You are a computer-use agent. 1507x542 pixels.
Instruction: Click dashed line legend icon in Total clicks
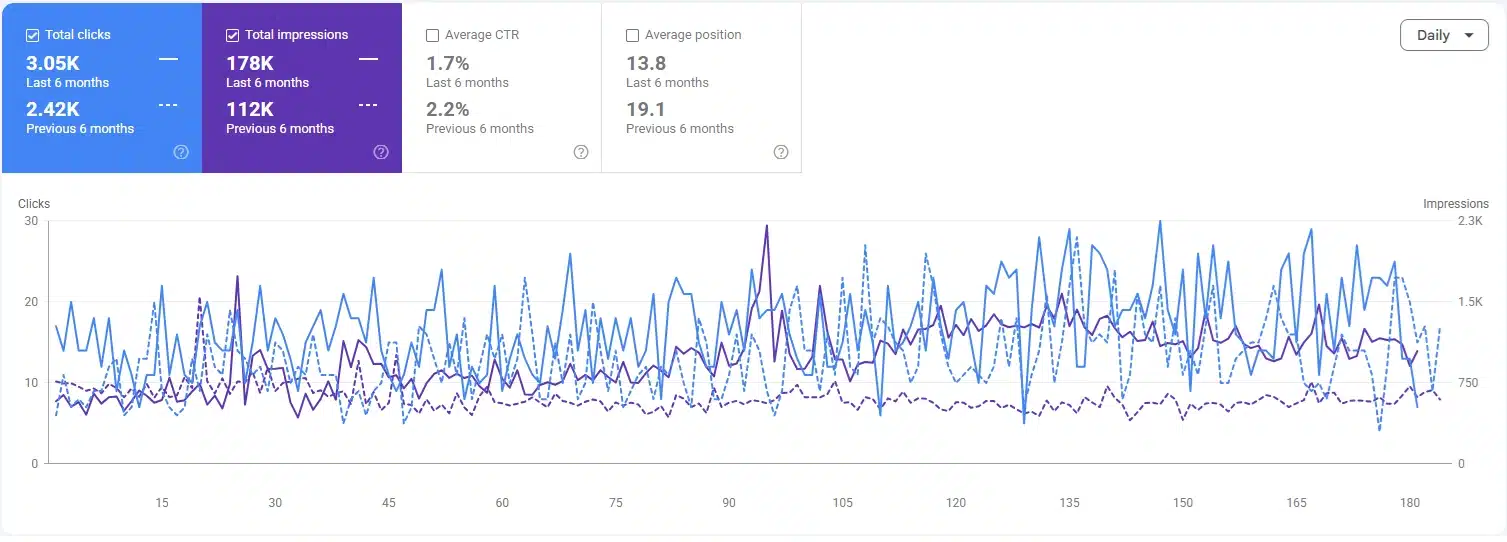pos(168,105)
